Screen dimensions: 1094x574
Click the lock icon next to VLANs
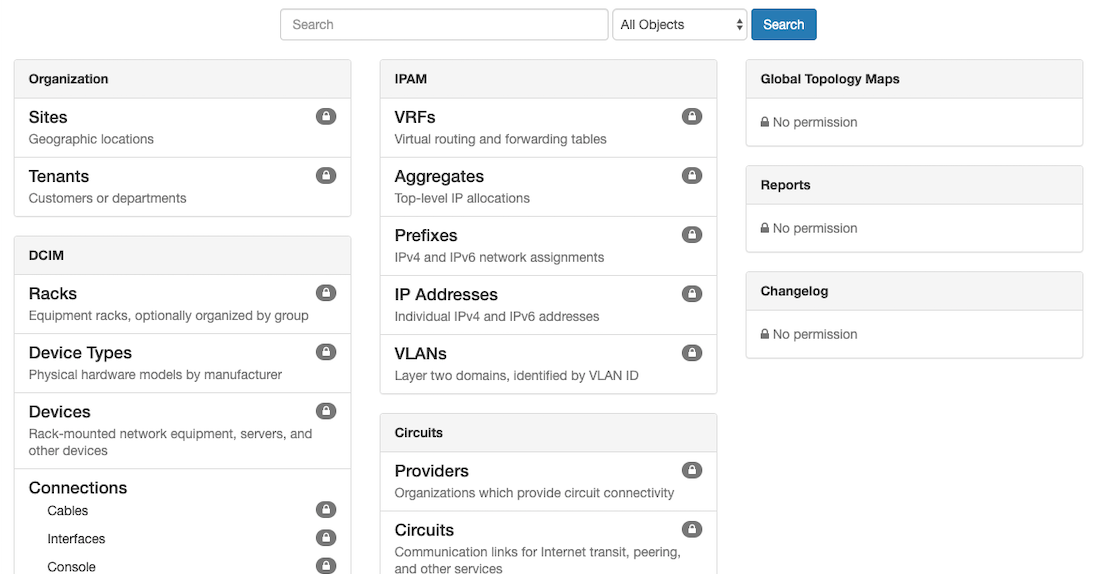click(692, 353)
